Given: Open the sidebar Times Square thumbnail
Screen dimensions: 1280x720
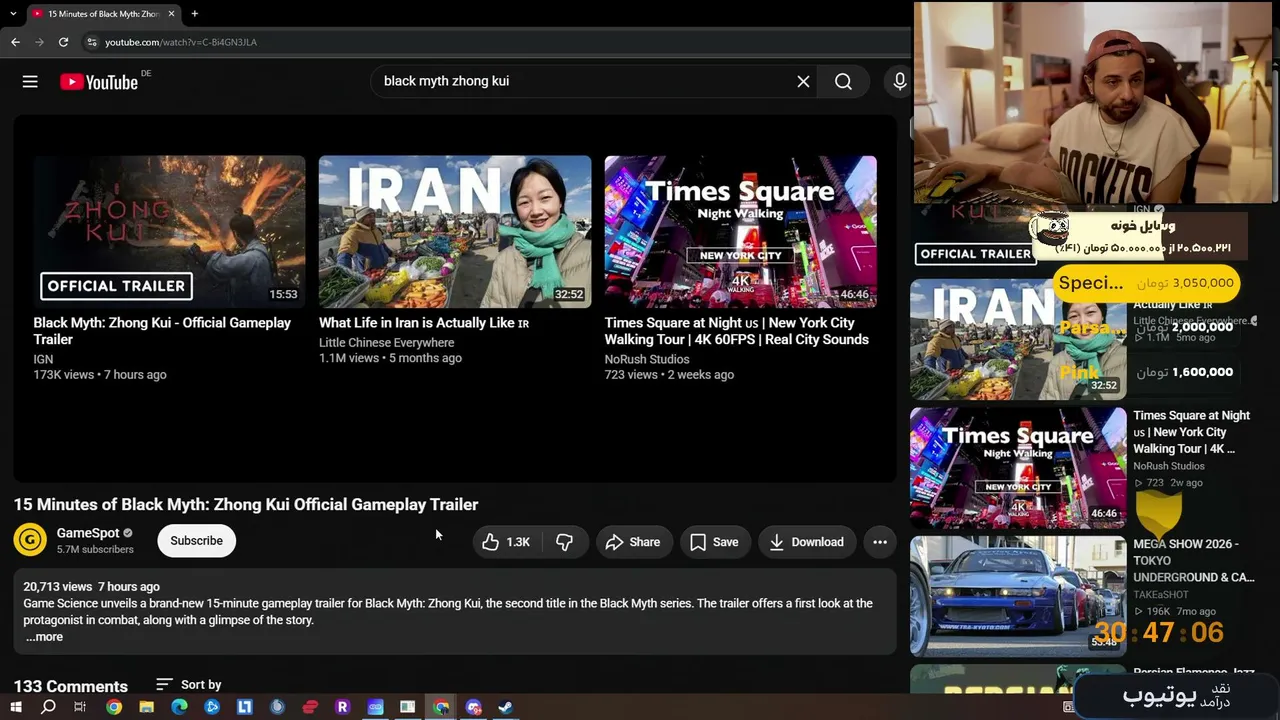Looking at the screenshot, I should point(1018,468).
